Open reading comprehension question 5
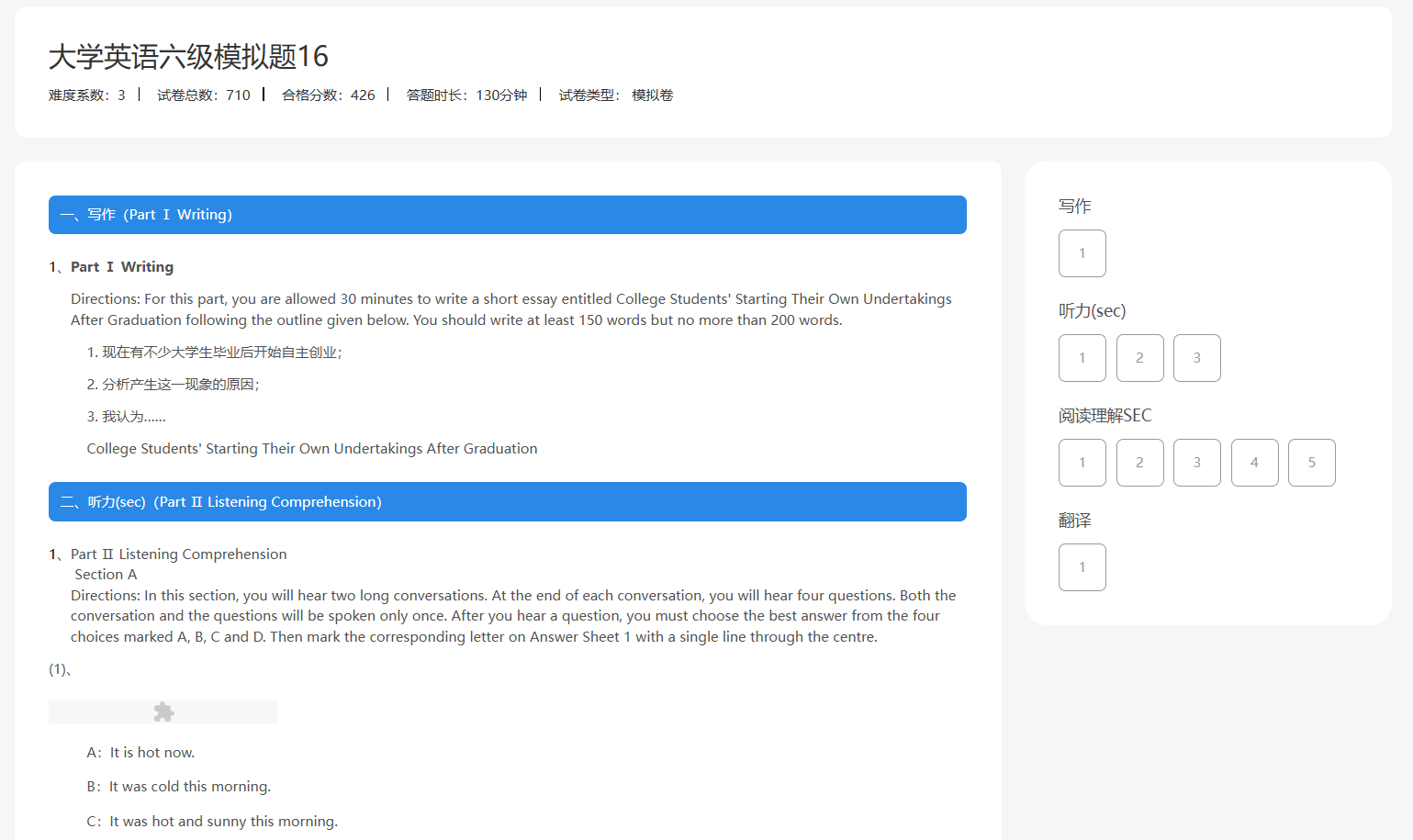 1311,463
